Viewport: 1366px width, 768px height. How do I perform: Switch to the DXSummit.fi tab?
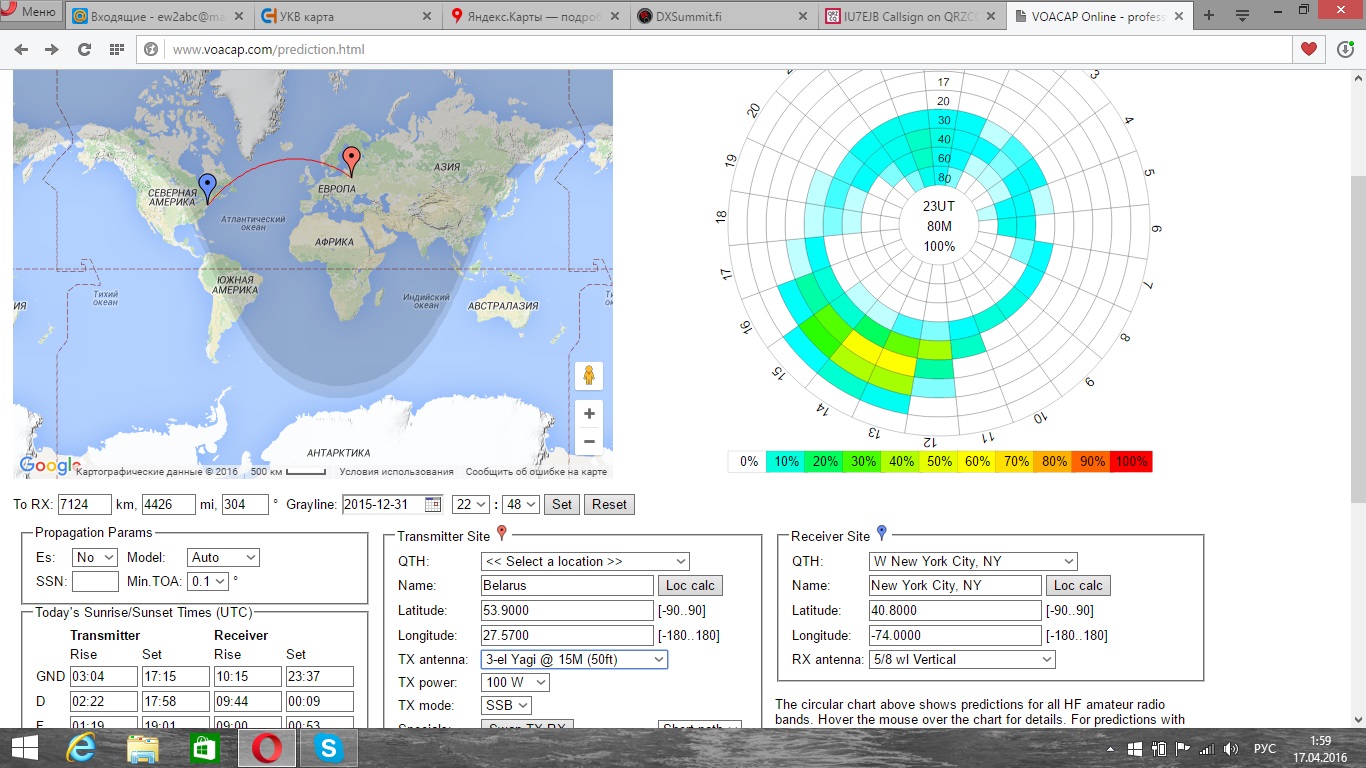click(x=723, y=16)
